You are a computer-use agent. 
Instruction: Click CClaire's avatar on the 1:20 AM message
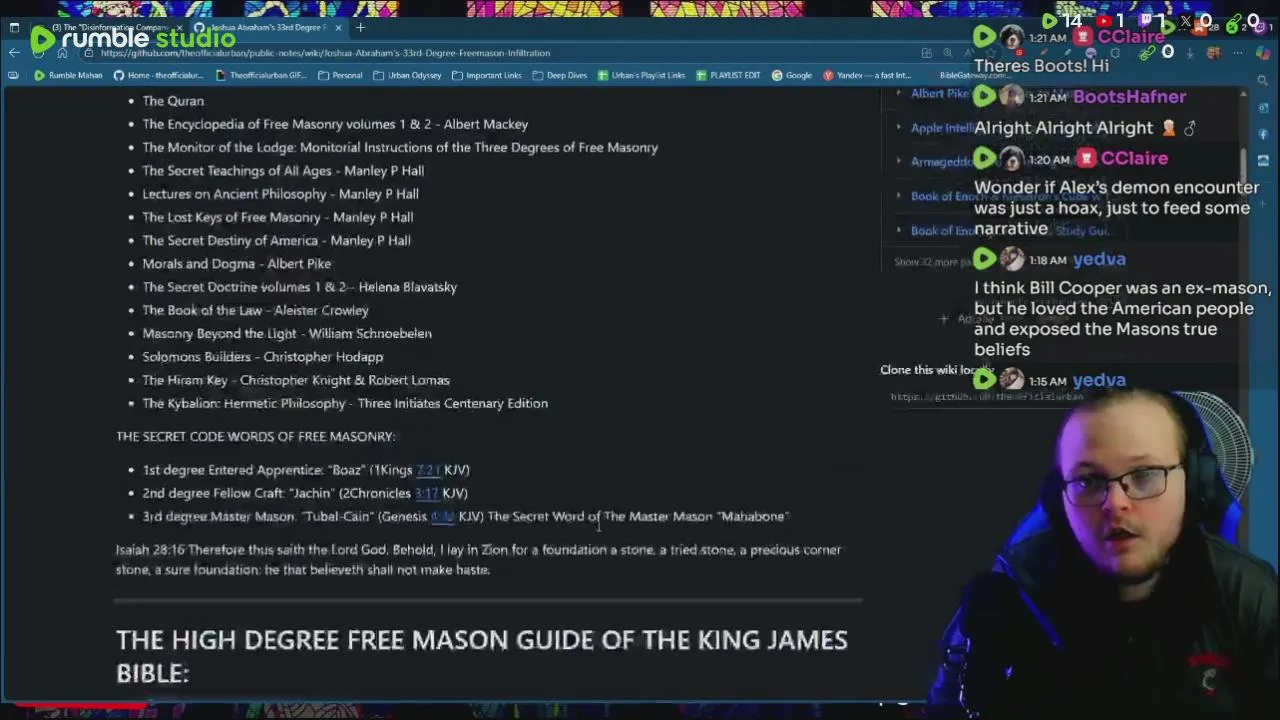(x=1012, y=159)
